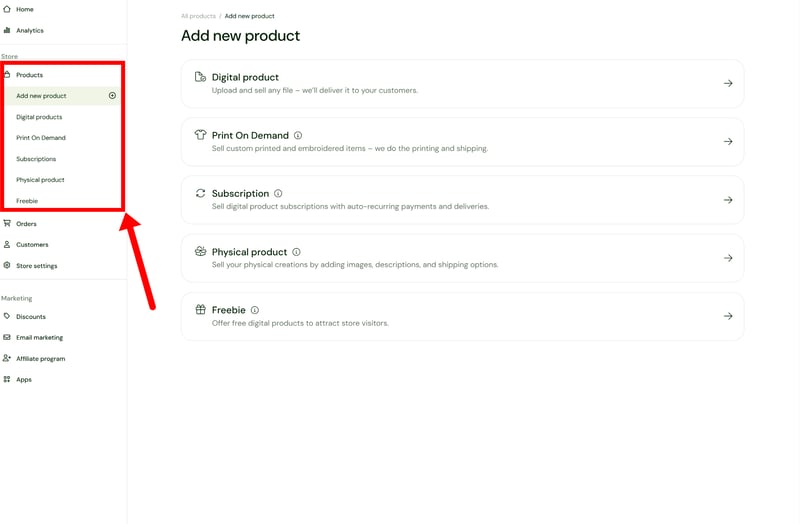Screen dimensions: 800x524
Task: Choose the Physical product card
Action: (x=462, y=258)
